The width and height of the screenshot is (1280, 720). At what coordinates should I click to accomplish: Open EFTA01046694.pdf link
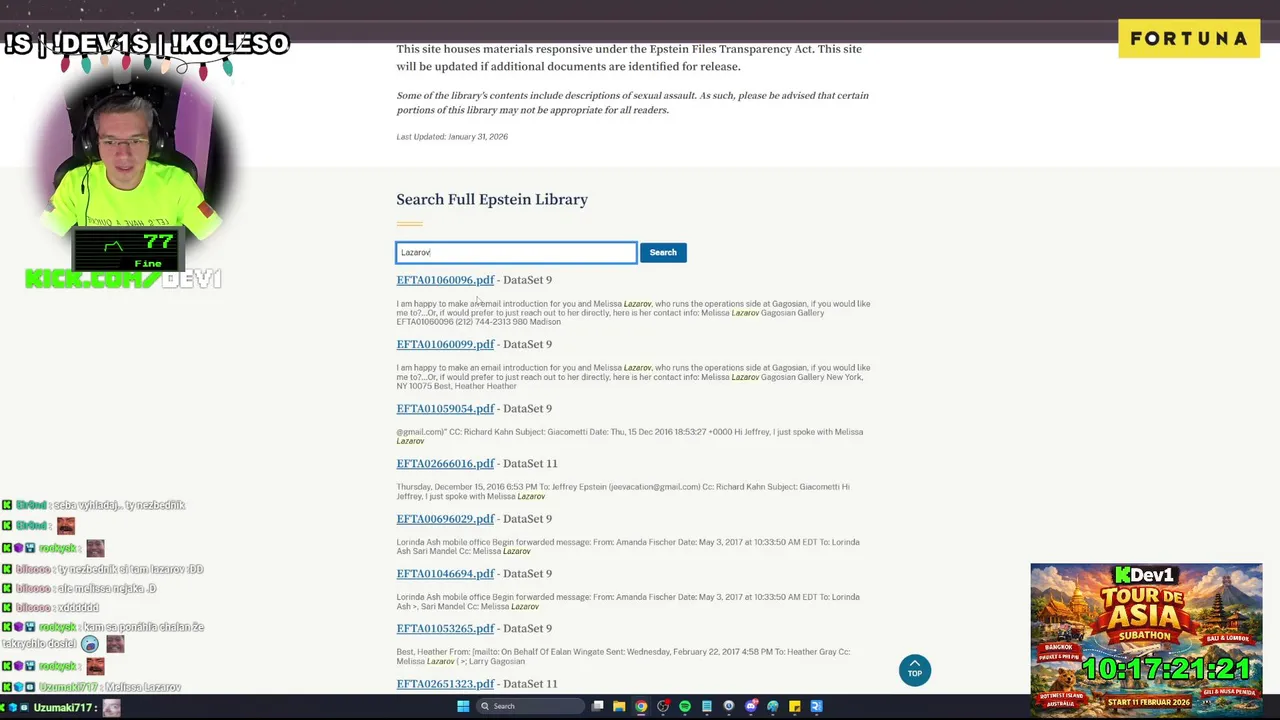[x=445, y=573]
